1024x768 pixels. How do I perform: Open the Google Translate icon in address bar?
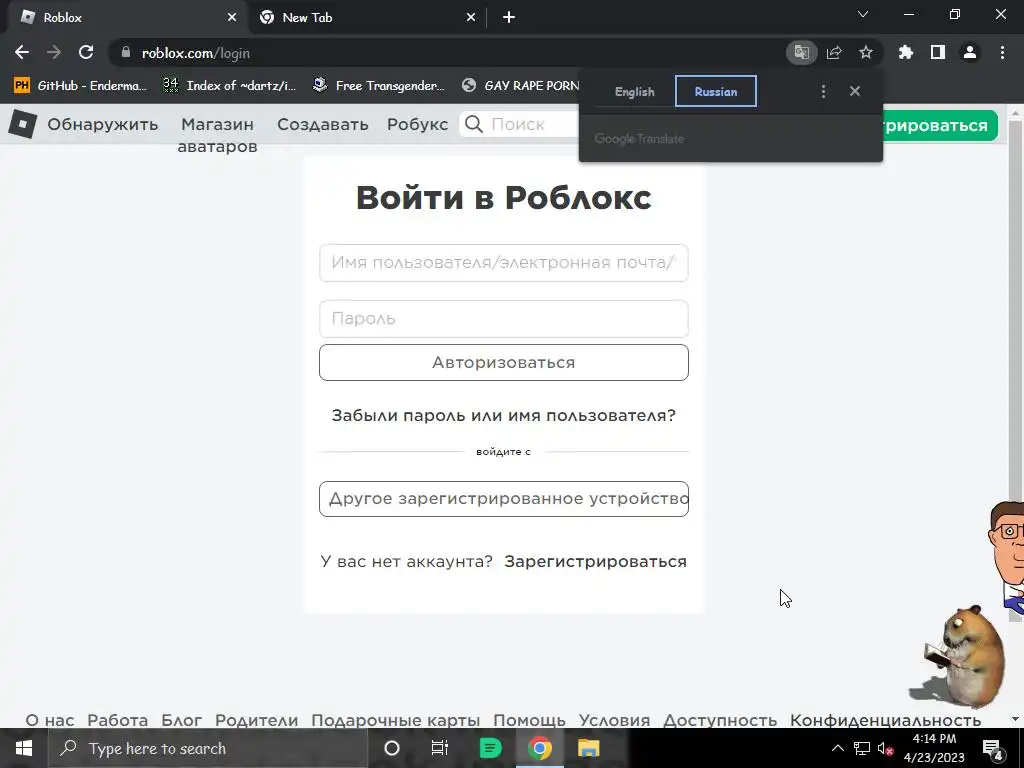(801, 52)
